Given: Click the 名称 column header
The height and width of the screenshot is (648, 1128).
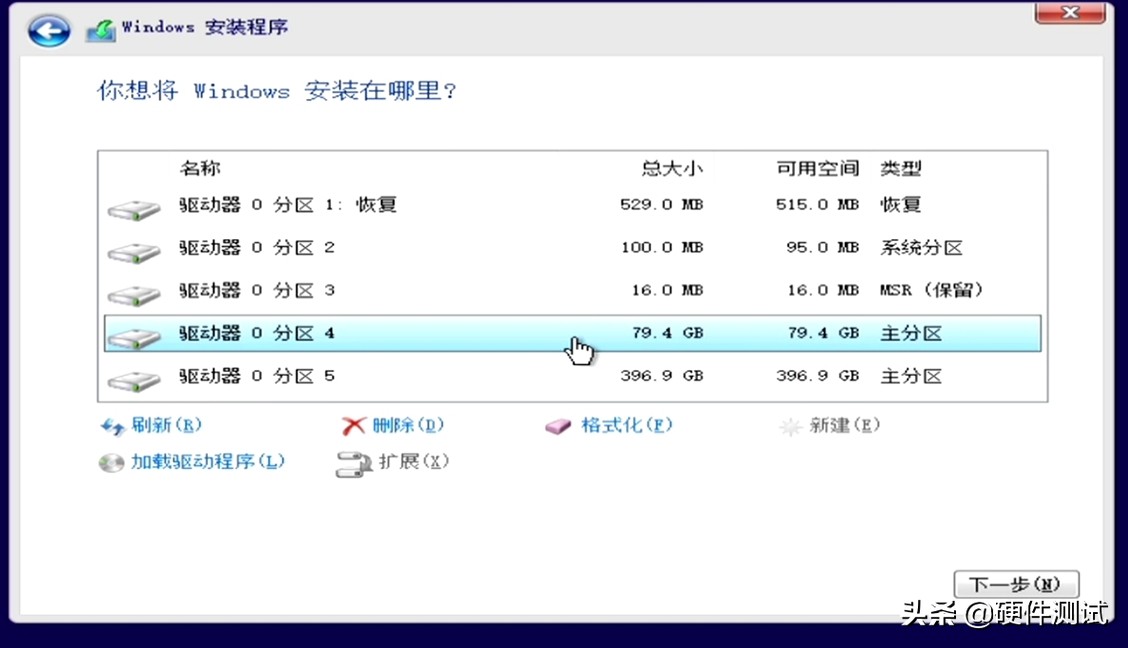Looking at the screenshot, I should click(200, 168).
